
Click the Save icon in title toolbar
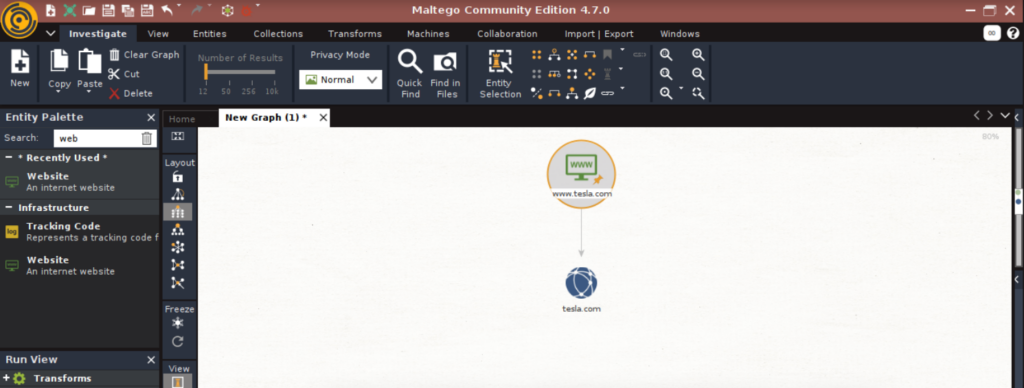pyautogui.click(x=108, y=10)
